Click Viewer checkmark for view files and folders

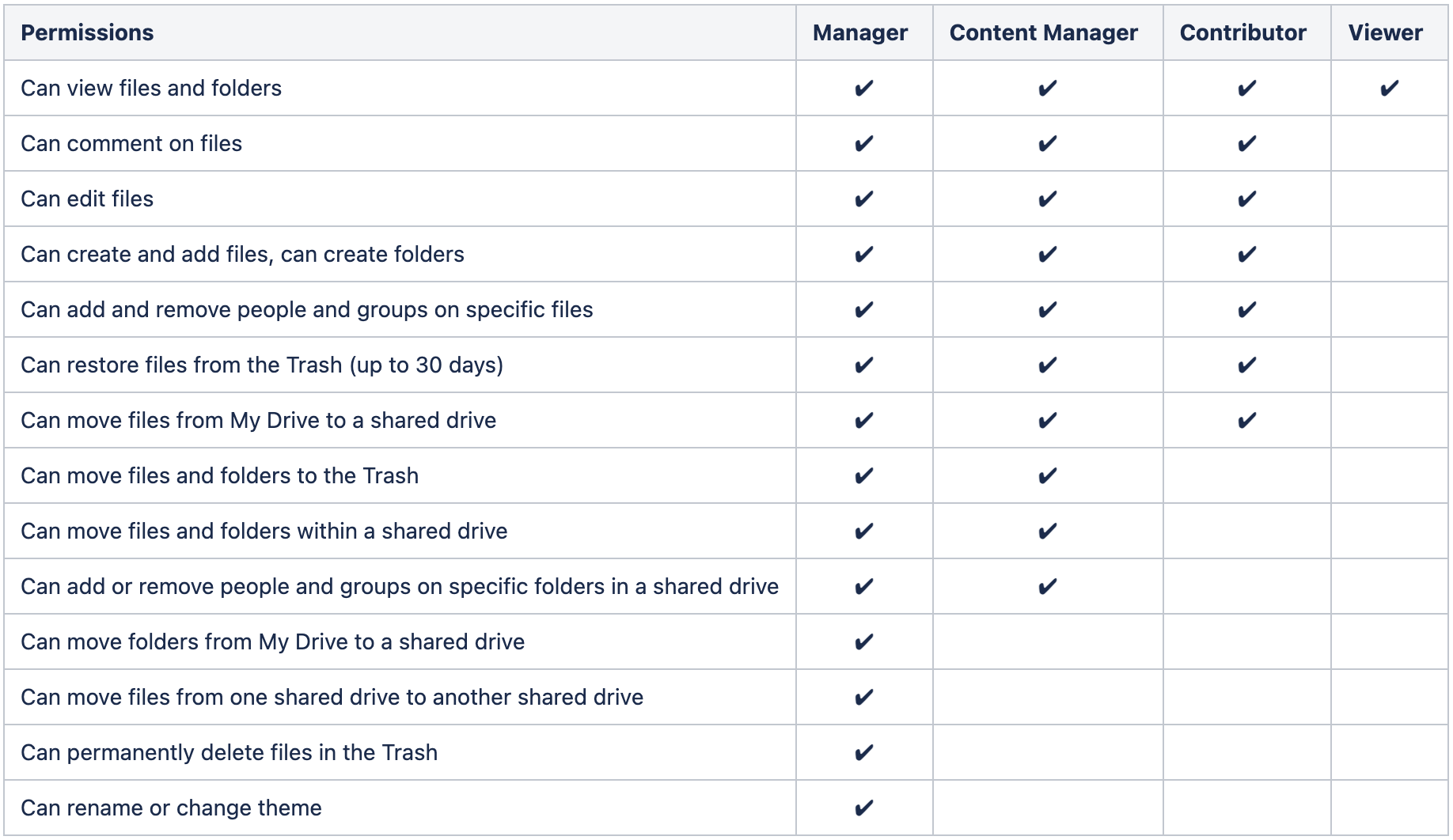click(x=1389, y=89)
